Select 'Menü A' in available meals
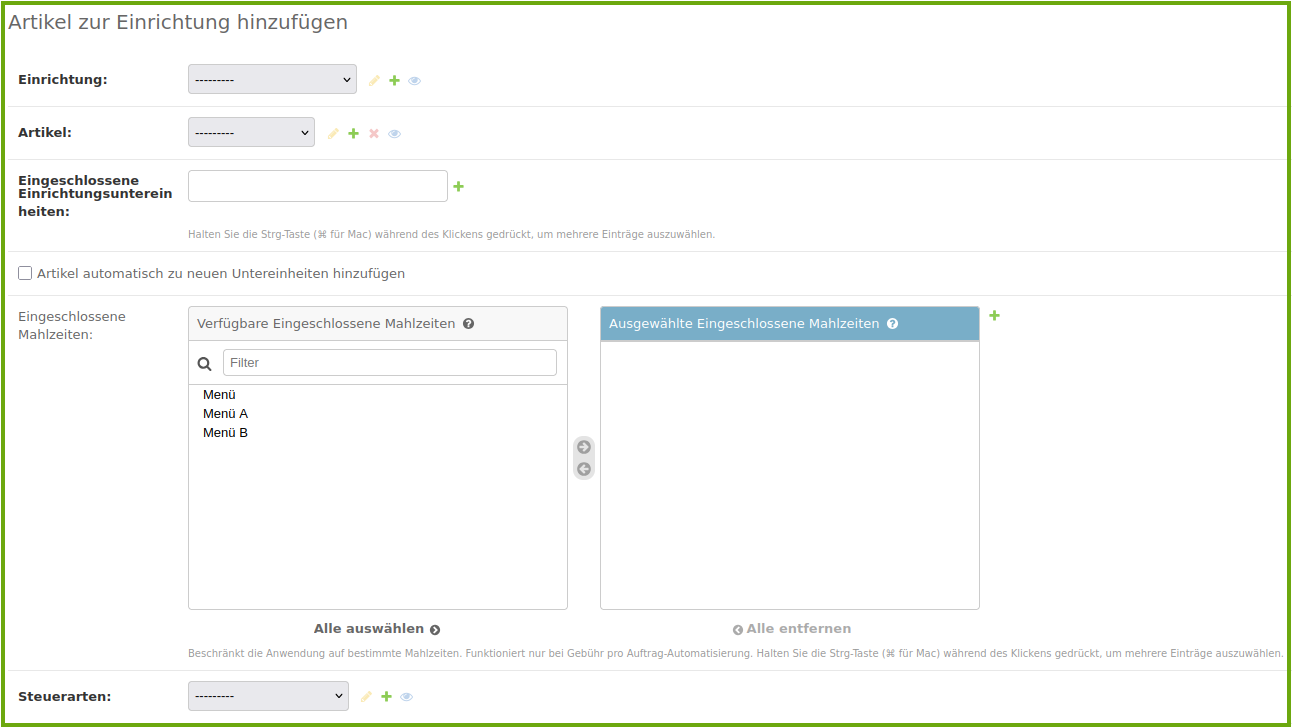 click(378, 414)
